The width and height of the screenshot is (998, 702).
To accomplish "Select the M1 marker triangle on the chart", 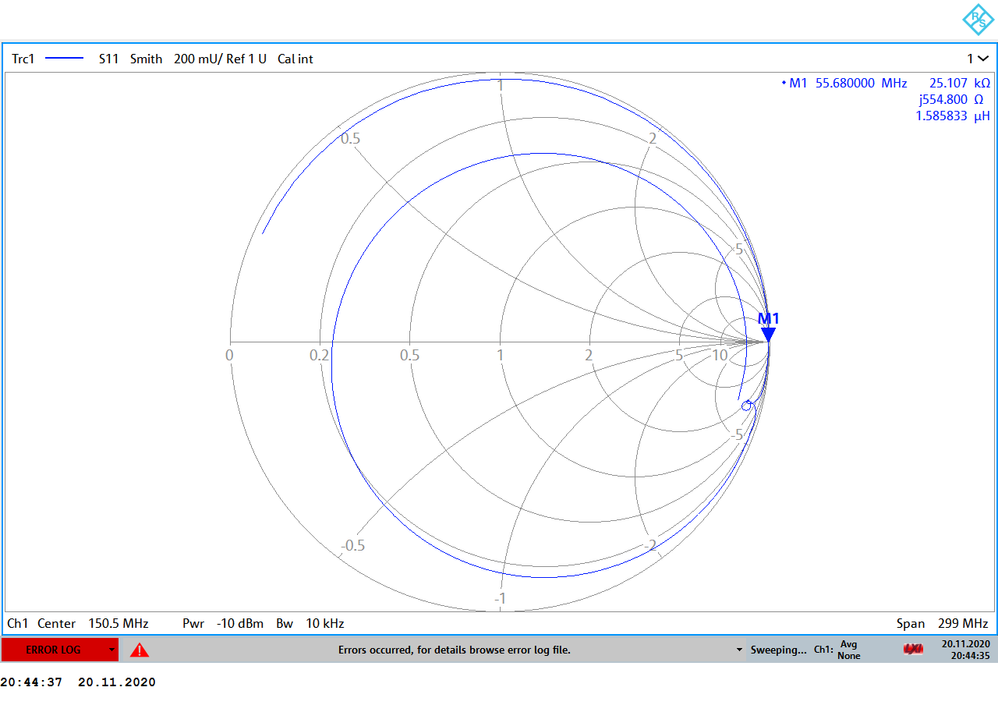I will pos(768,334).
